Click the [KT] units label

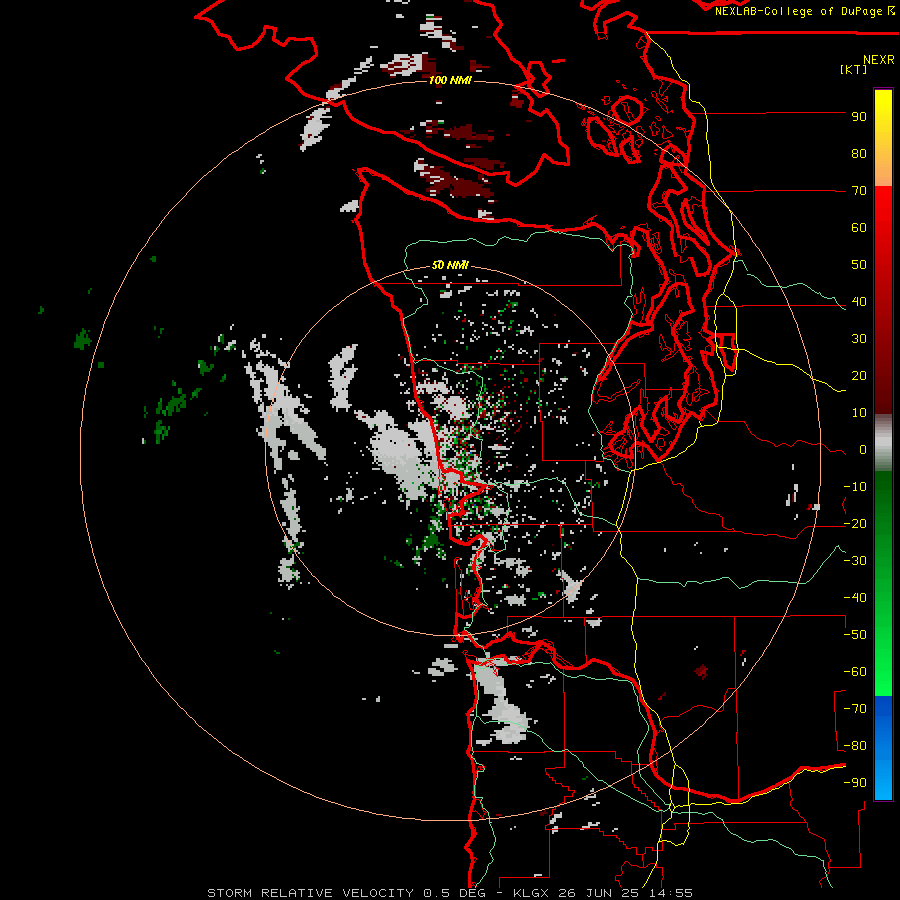coord(854,69)
